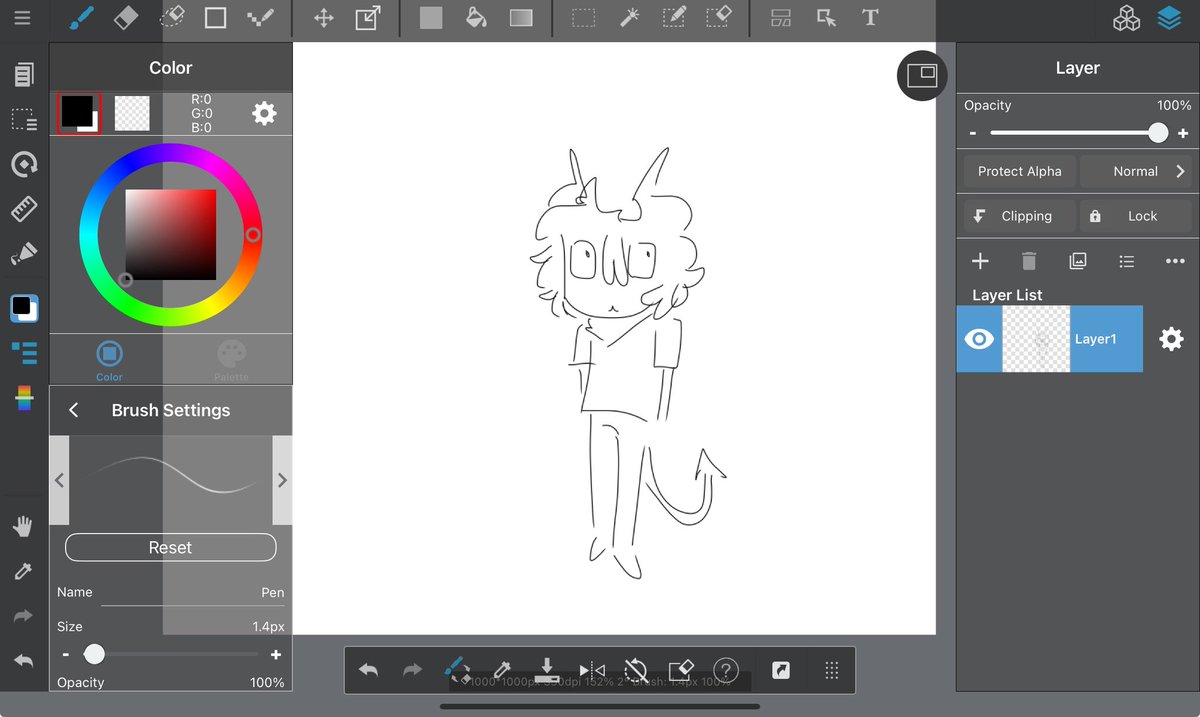Increase brush size with plus
The image size is (1200, 717).
pos(276,655)
